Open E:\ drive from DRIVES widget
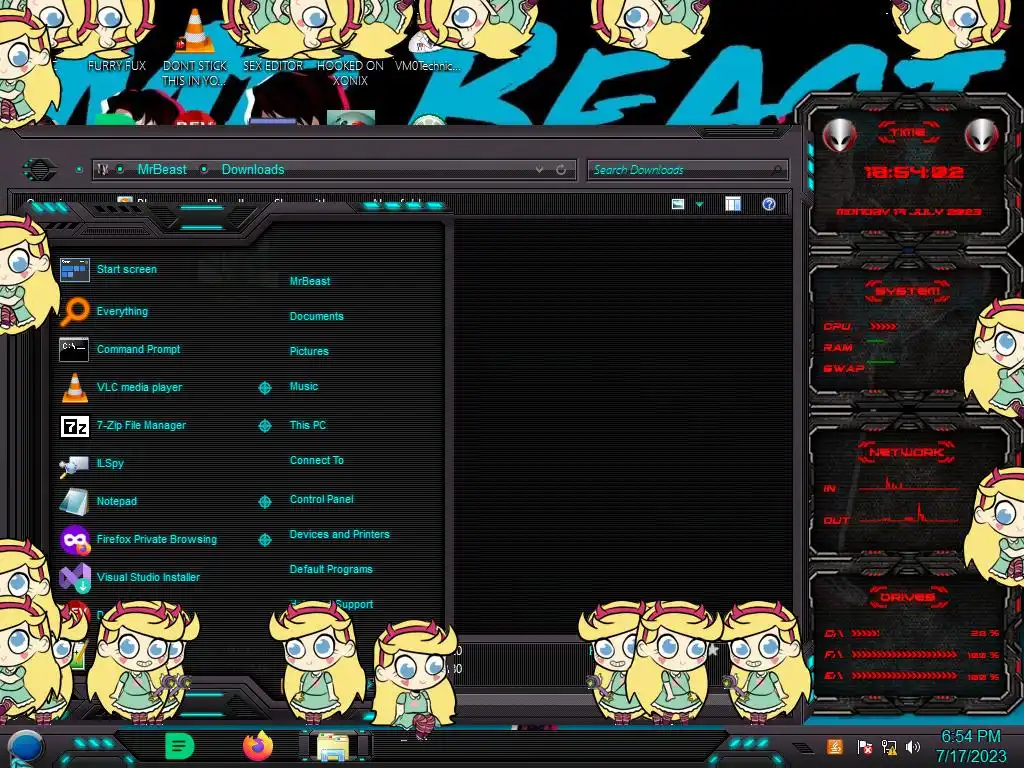 coord(835,676)
